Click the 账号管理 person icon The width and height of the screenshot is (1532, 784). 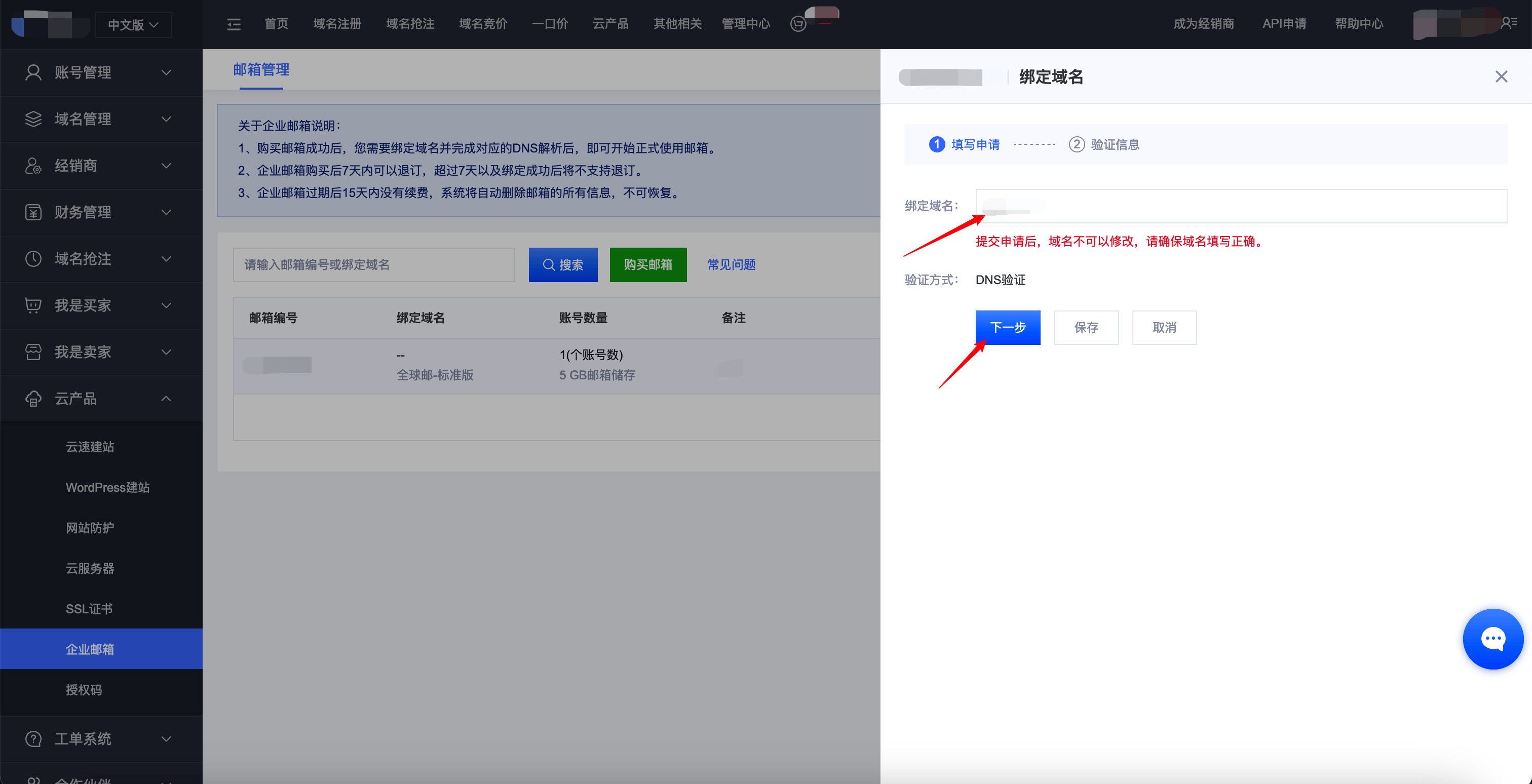[x=33, y=72]
